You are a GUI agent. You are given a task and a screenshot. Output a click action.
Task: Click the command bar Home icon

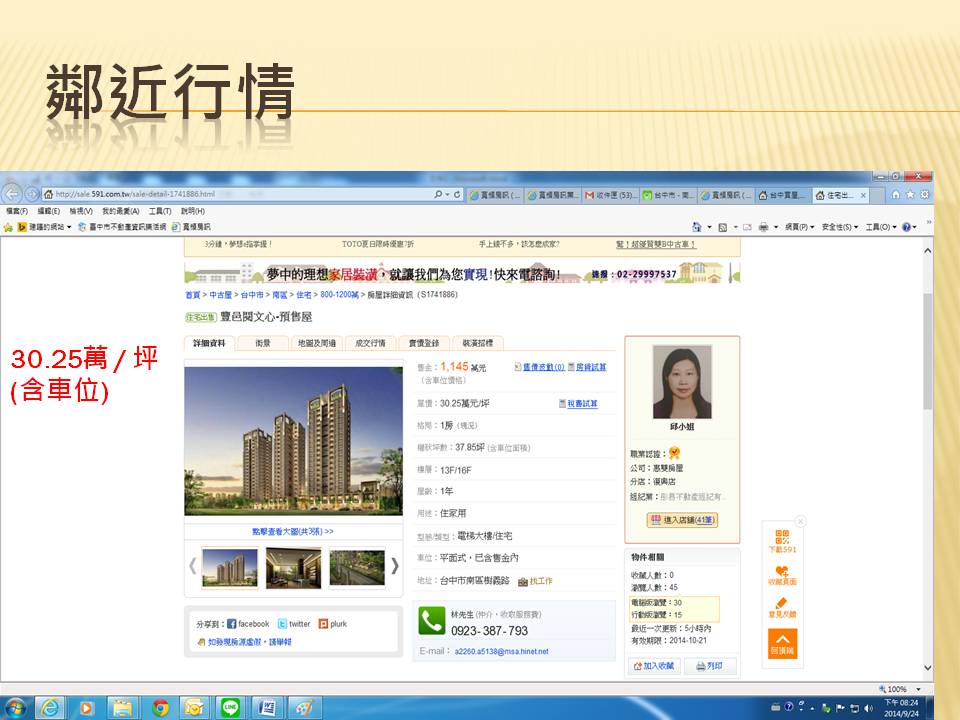tap(696, 227)
